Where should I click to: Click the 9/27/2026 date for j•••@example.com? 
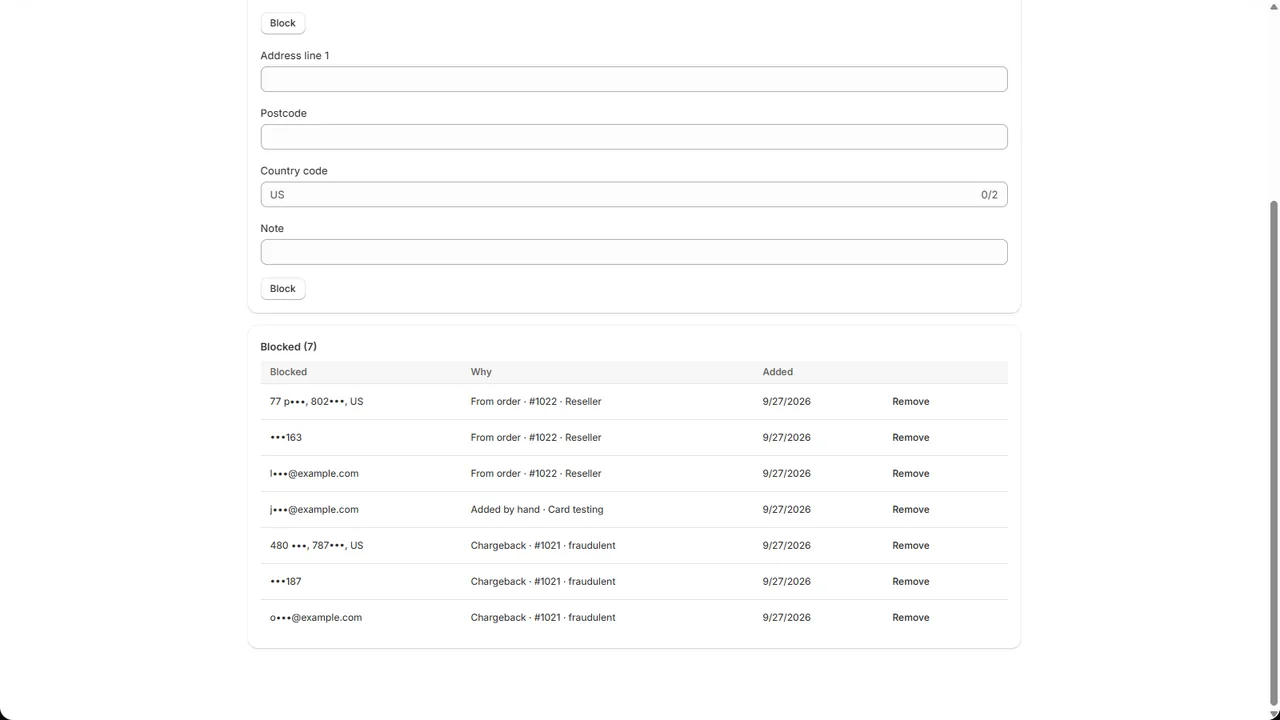pyautogui.click(x=786, y=510)
